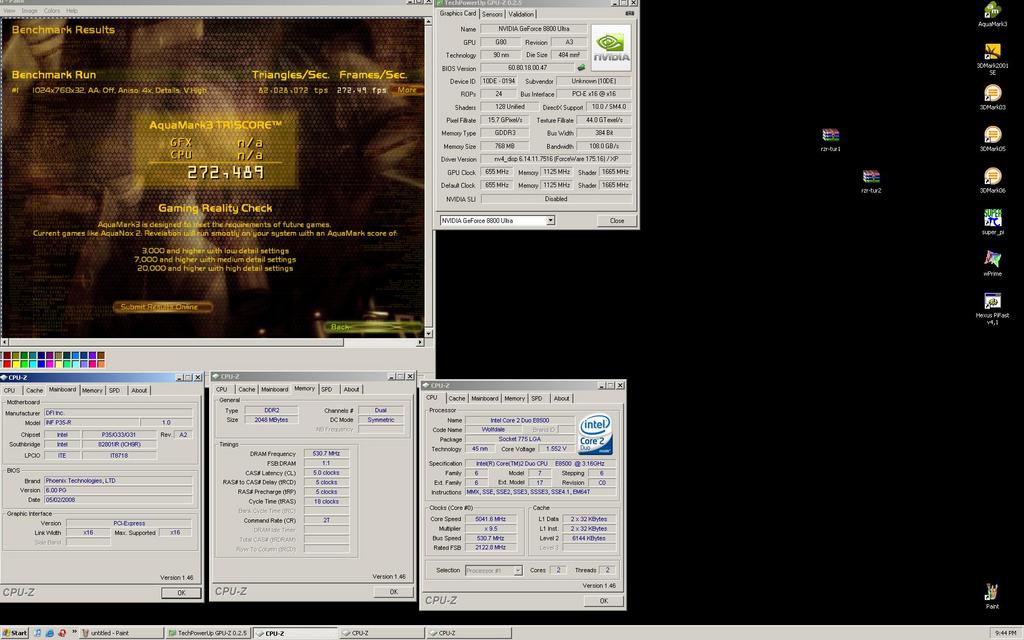Click OK in the CPU-Z processor window
This screenshot has width=1024, height=640.
click(x=603, y=601)
